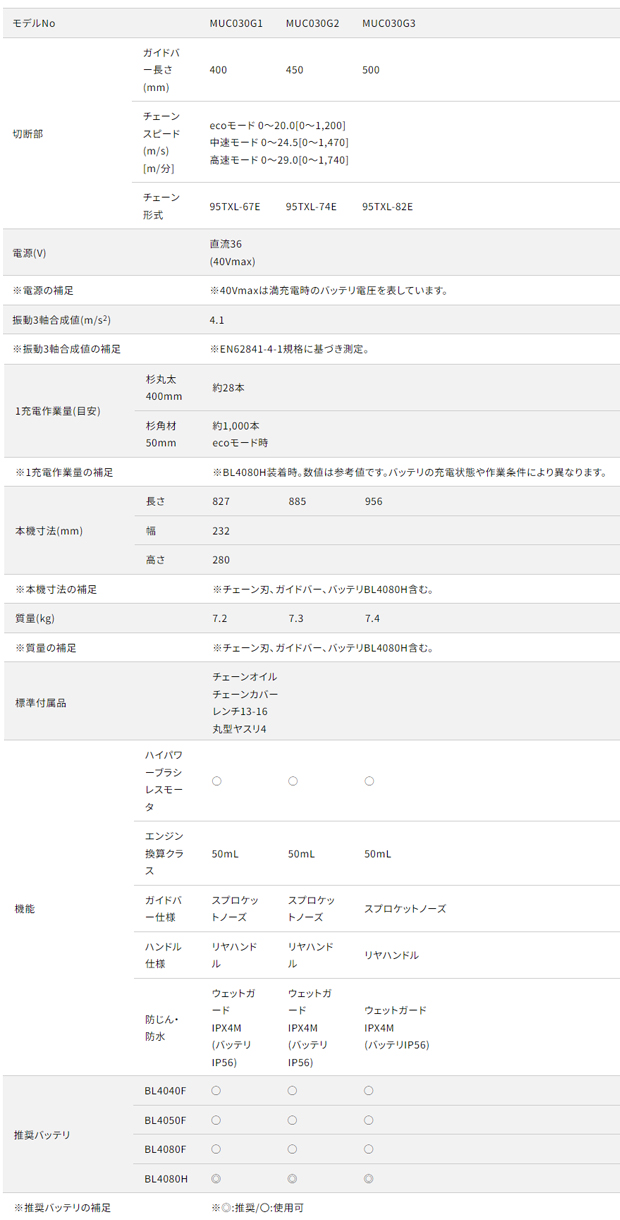The height and width of the screenshot is (1220, 620).
Task: Click the 約1,000本 ecoモード時 value
Action: click(240, 434)
